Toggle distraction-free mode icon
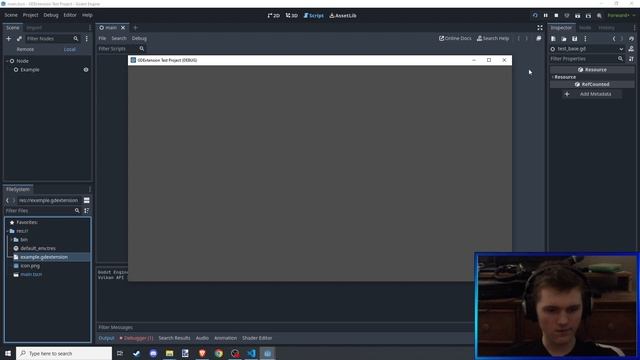Viewport: 640px width, 360px height. point(540,28)
